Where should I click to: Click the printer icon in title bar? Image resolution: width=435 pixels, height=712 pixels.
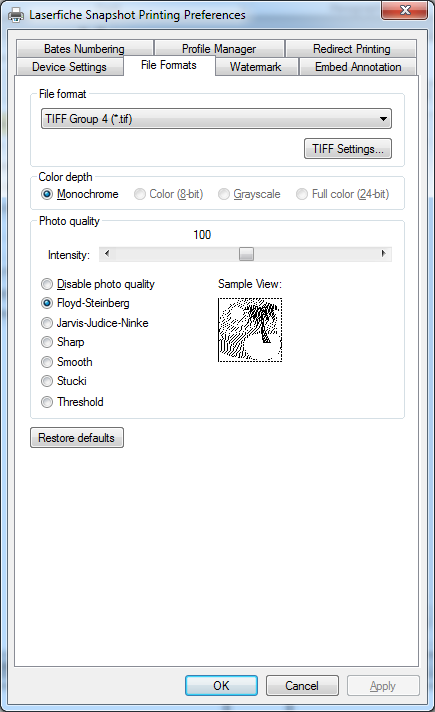tap(16, 15)
